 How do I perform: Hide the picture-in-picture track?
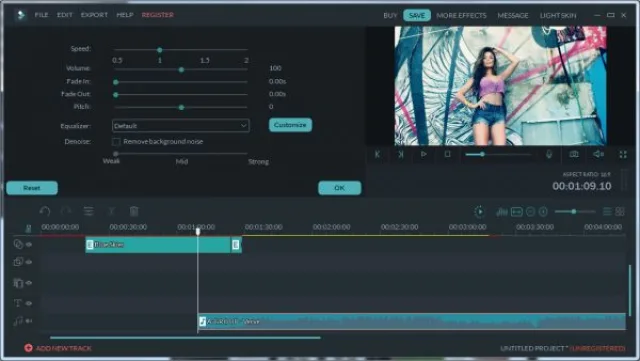point(29,262)
